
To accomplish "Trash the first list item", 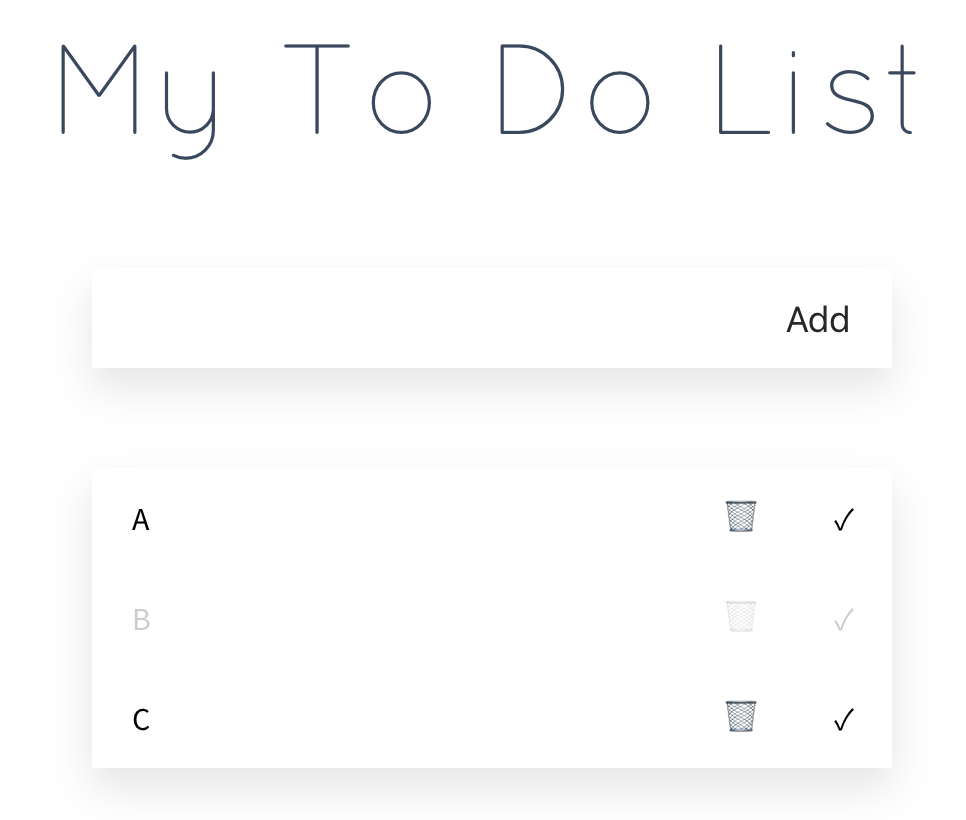I will pos(741,517).
